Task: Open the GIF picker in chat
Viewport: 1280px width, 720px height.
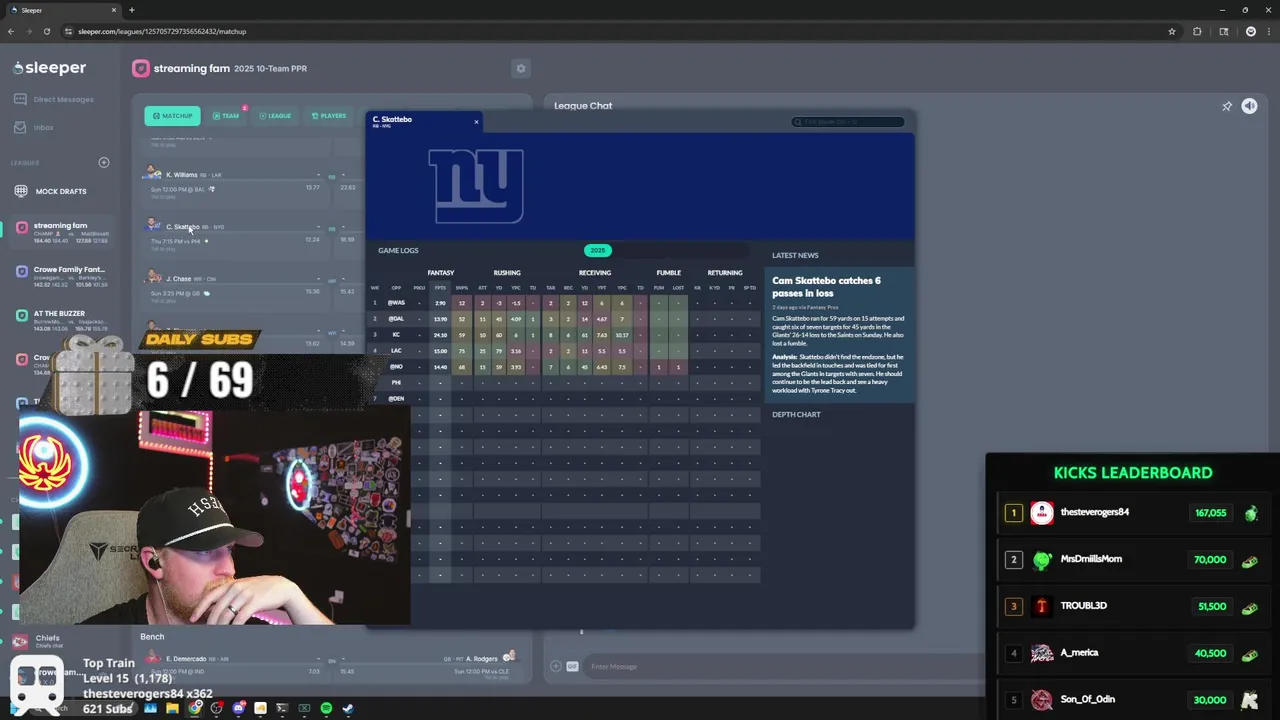Action: (572, 667)
